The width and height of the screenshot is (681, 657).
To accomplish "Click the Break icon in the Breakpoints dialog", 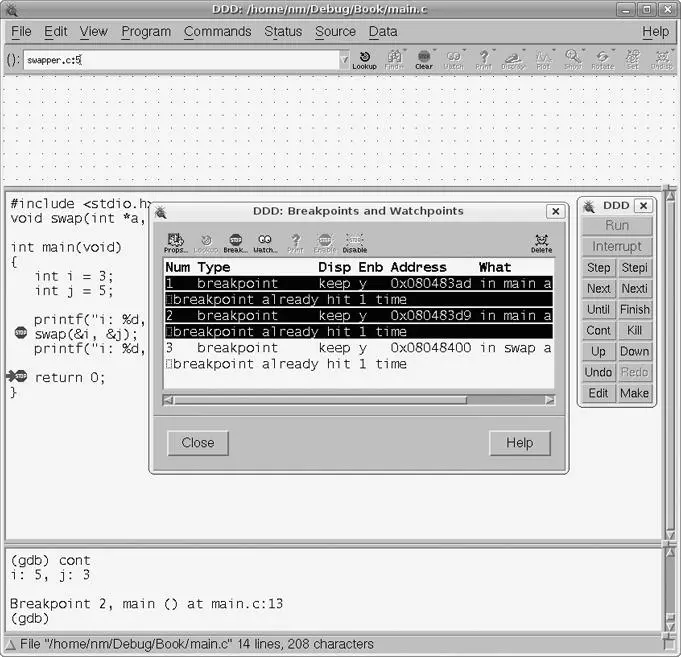I will 235,243.
